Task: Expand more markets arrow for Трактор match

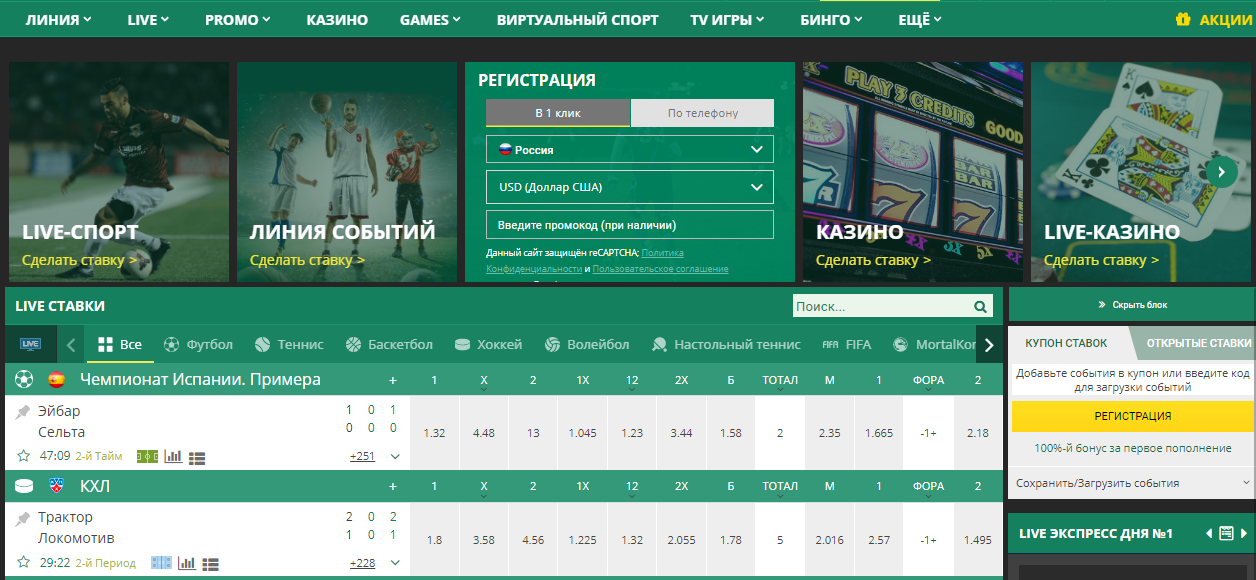Action: pos(395,562)
